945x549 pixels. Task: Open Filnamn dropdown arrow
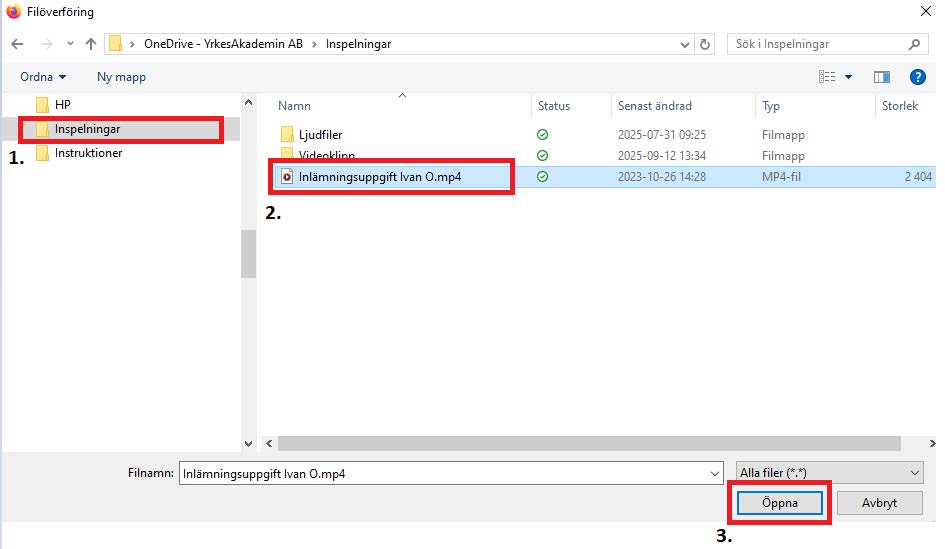tap(715, 474)
